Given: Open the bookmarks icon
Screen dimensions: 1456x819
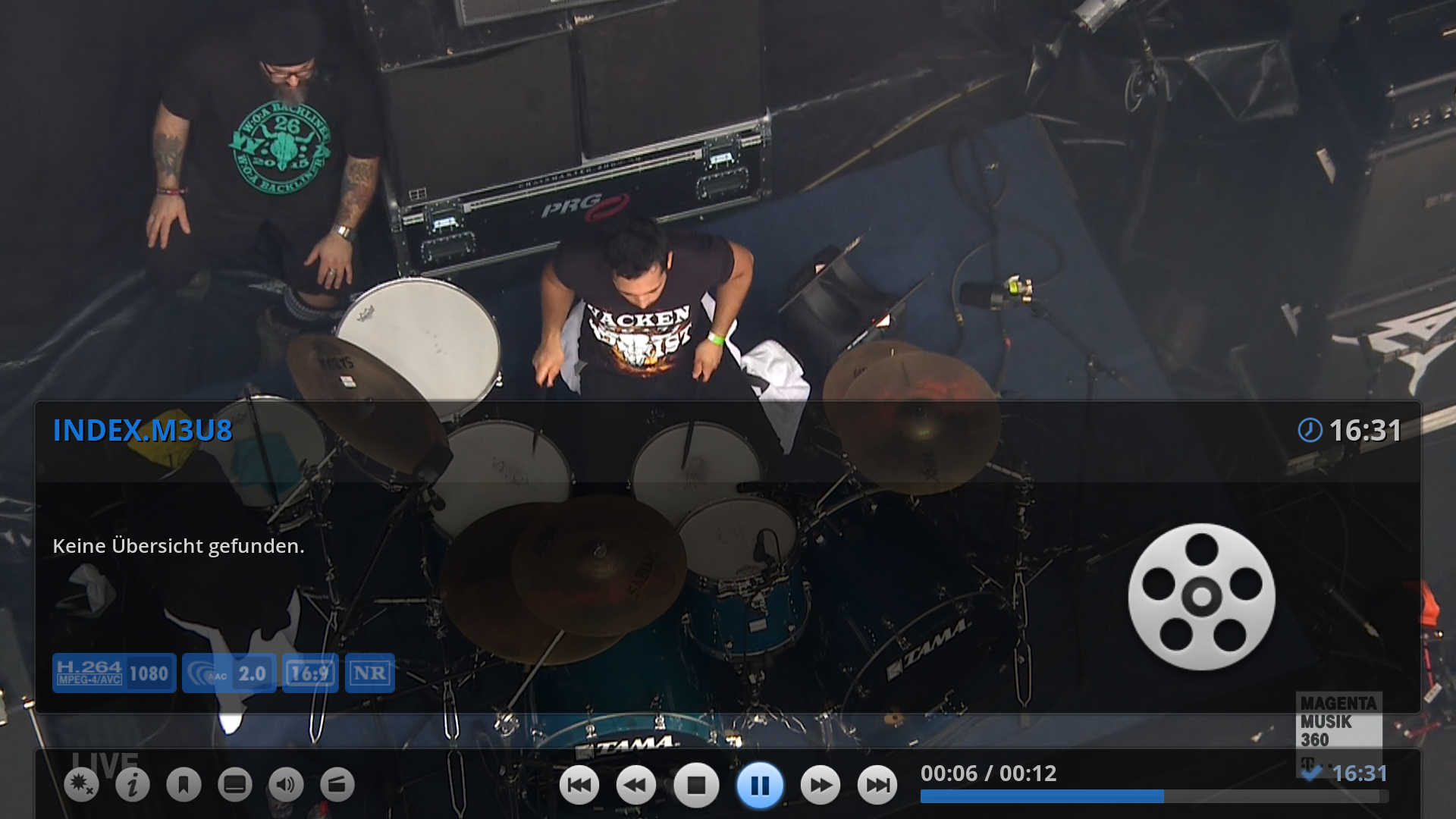Looking at the screenshot, I should tap(184, 785).
